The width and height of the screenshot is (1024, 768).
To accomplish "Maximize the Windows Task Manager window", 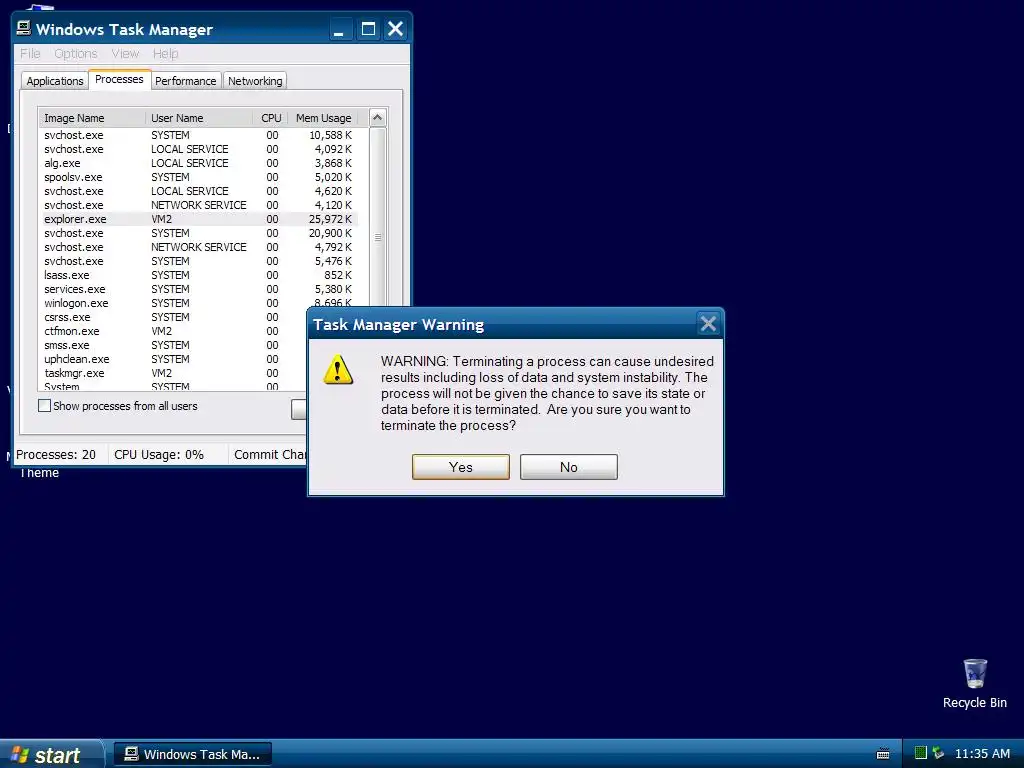I will (368, 29).
